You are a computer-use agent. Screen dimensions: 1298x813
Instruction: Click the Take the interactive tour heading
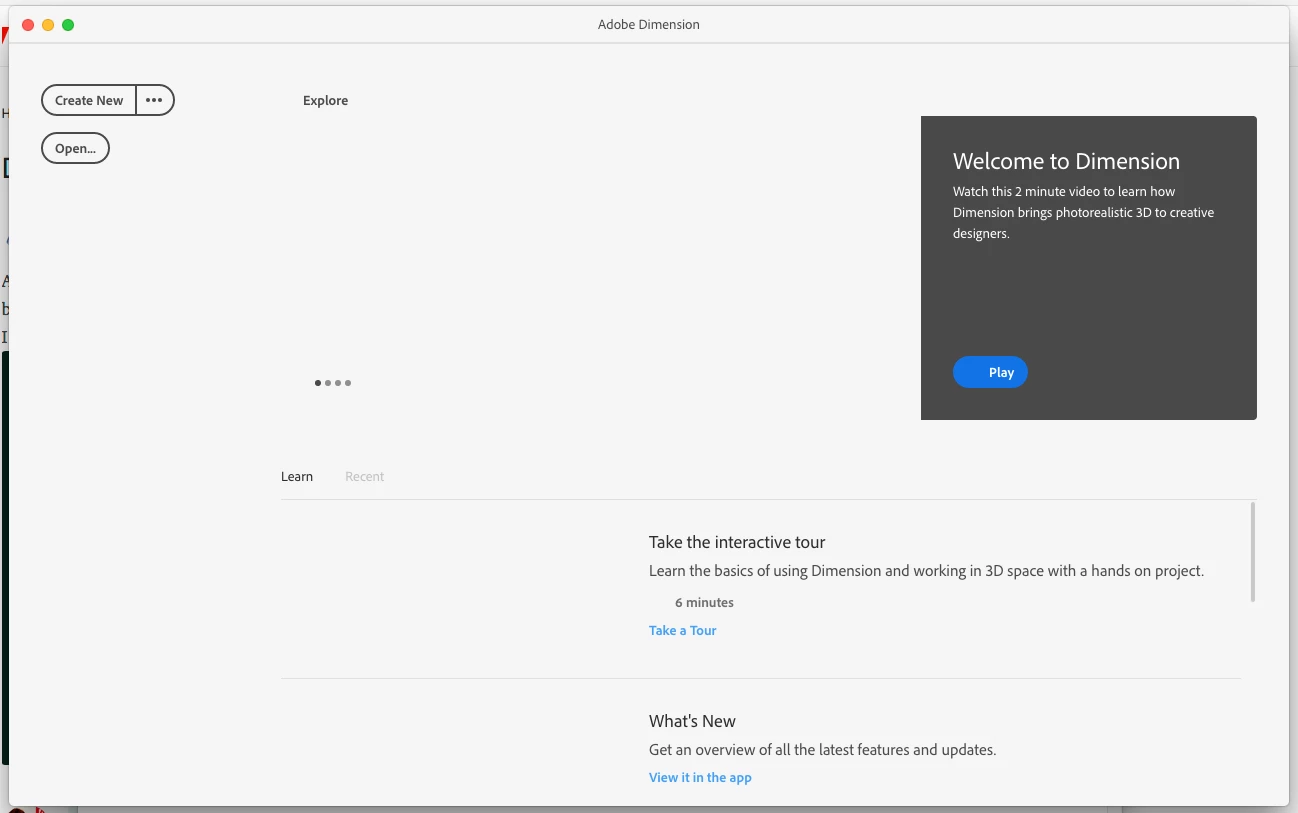(737, 542)
